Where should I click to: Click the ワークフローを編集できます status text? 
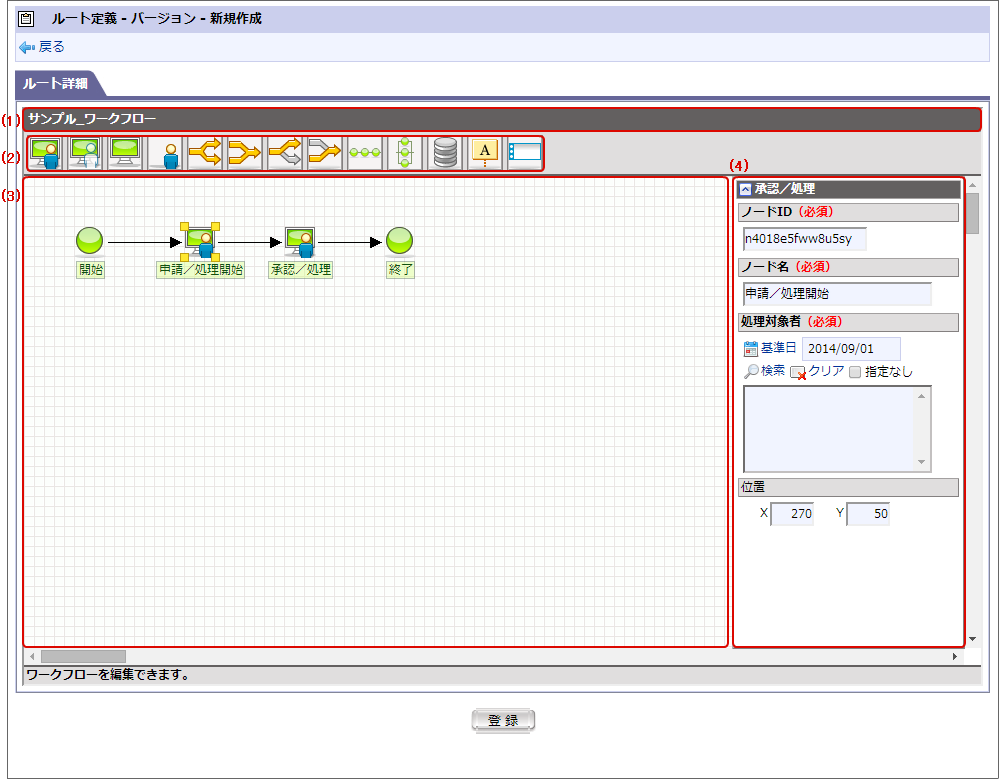(x=108, y=675)
